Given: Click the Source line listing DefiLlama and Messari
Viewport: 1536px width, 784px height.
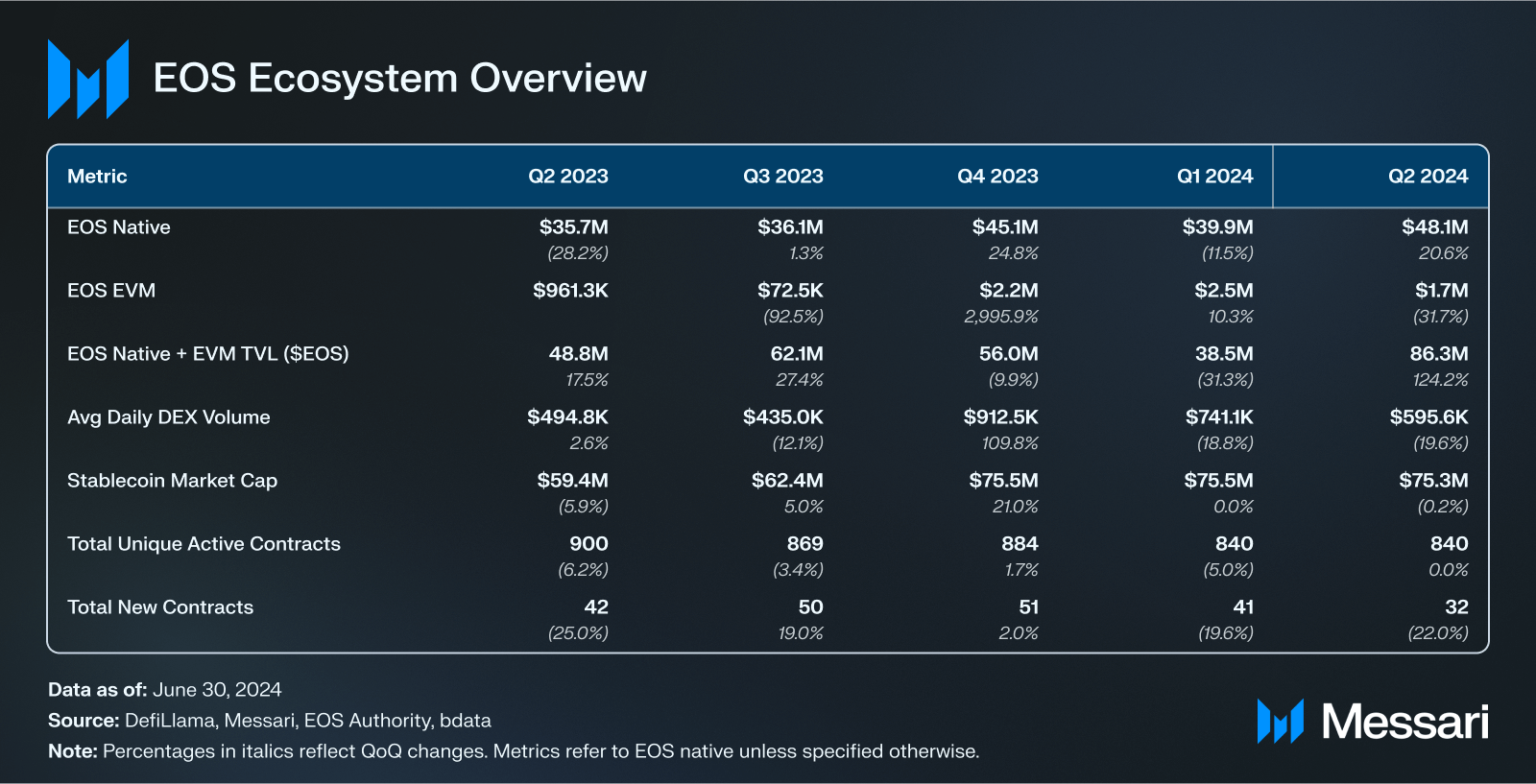Looking at the screenshot, I should (270, 721).
